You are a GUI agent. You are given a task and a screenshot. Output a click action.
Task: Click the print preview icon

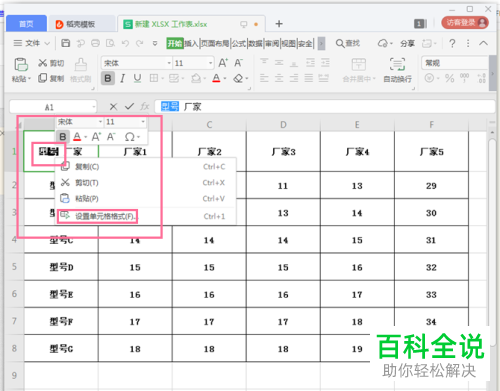pyautogui.click(x=110, y=43)
